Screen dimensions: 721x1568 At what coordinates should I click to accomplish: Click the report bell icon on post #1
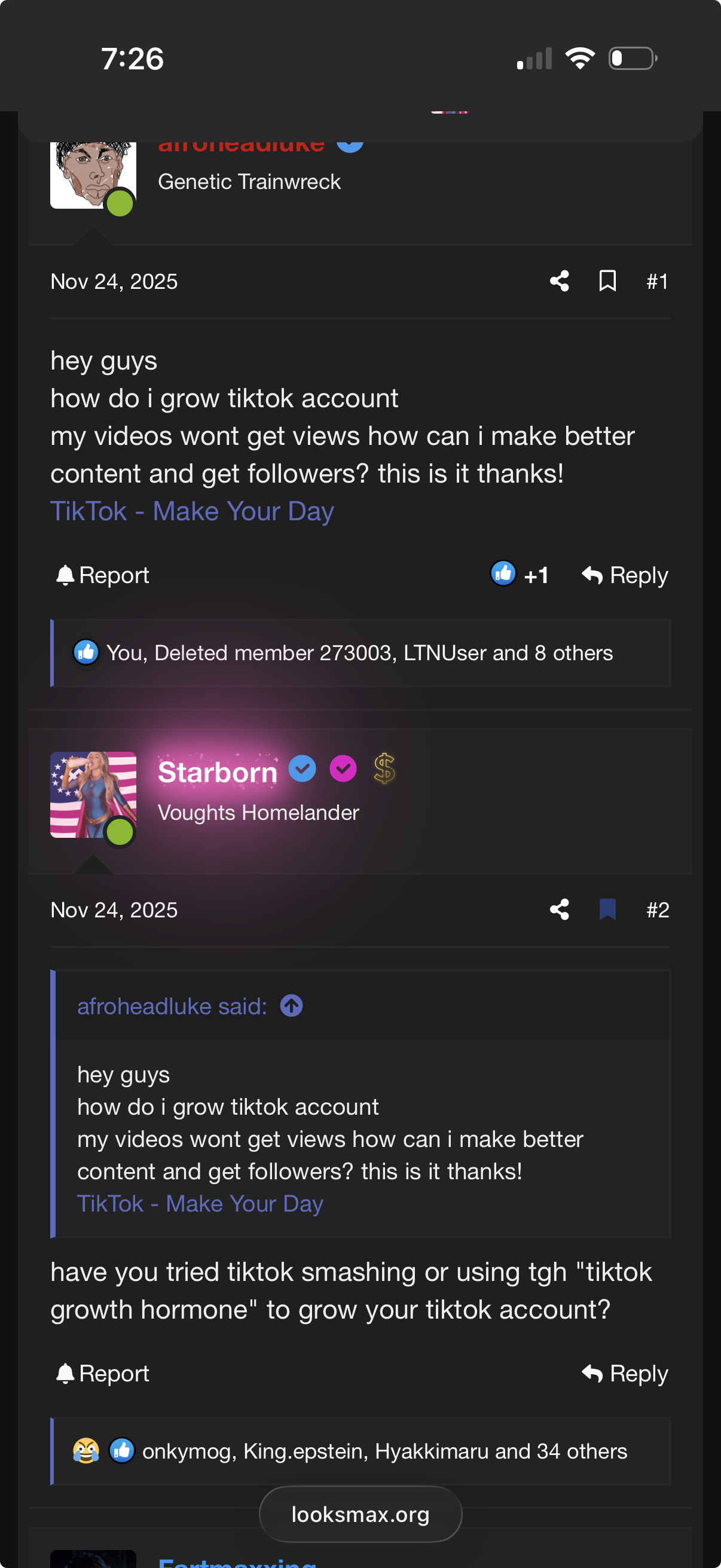pos(67,574)
